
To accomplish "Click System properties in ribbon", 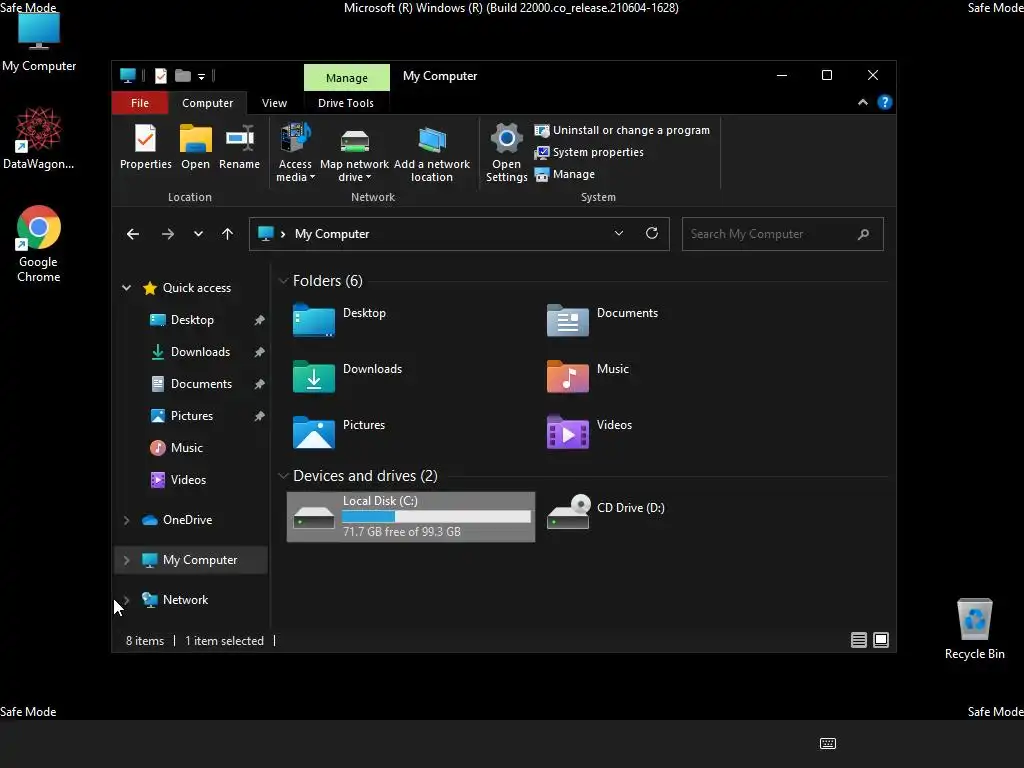I will (588, 152).
